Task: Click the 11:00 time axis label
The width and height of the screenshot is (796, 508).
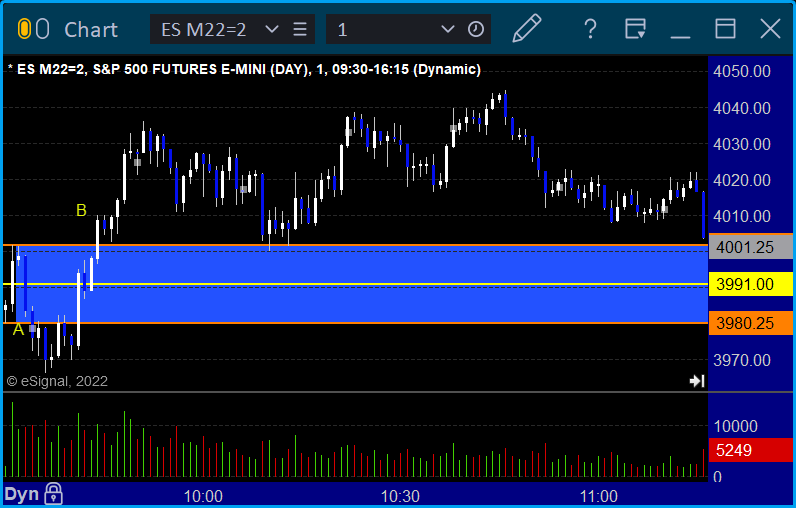Action: tap(599, 496)
